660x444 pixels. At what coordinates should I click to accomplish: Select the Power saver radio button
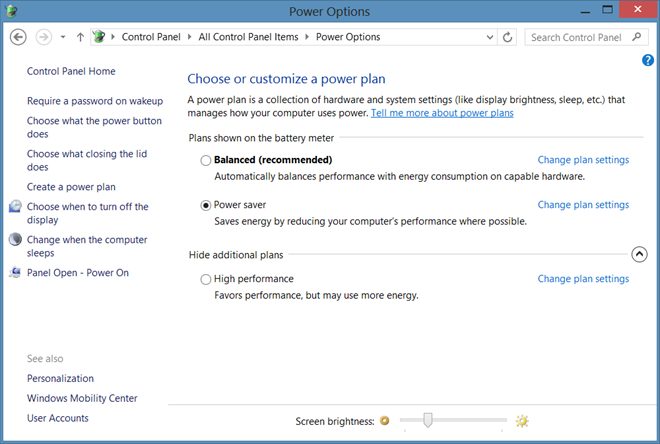[206, 205]
